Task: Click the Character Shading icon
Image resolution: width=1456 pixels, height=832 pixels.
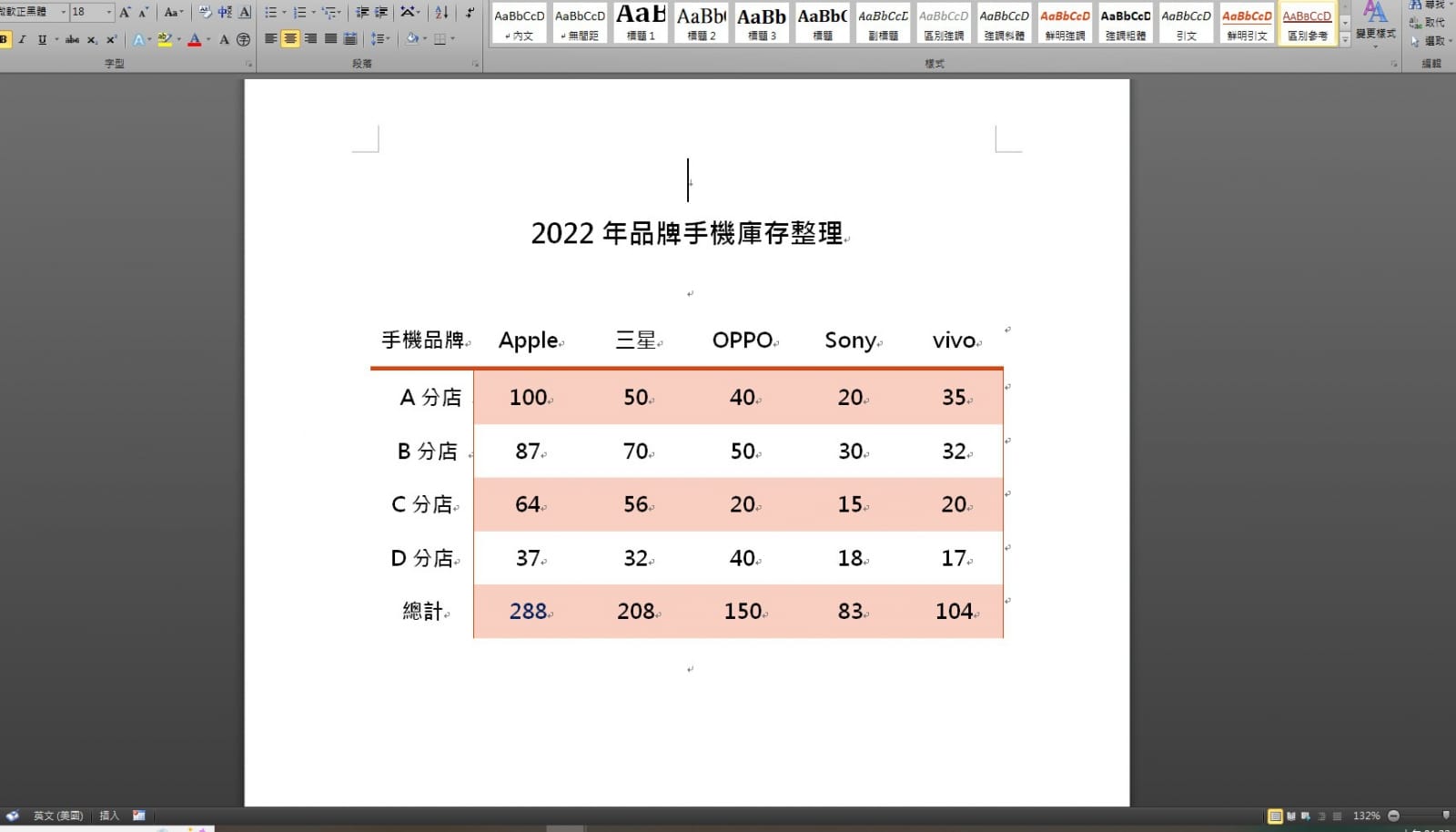Action: 225,39
